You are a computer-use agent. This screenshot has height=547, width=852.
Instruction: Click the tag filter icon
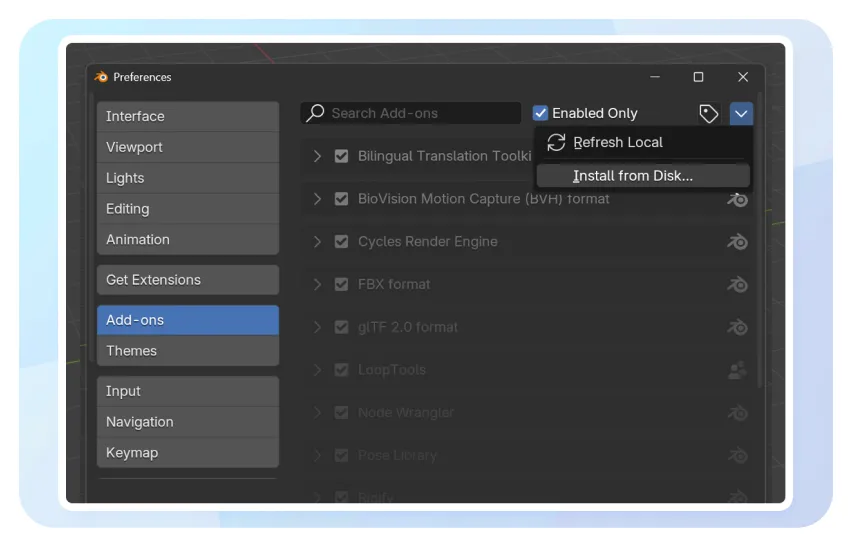coord(708,114)
